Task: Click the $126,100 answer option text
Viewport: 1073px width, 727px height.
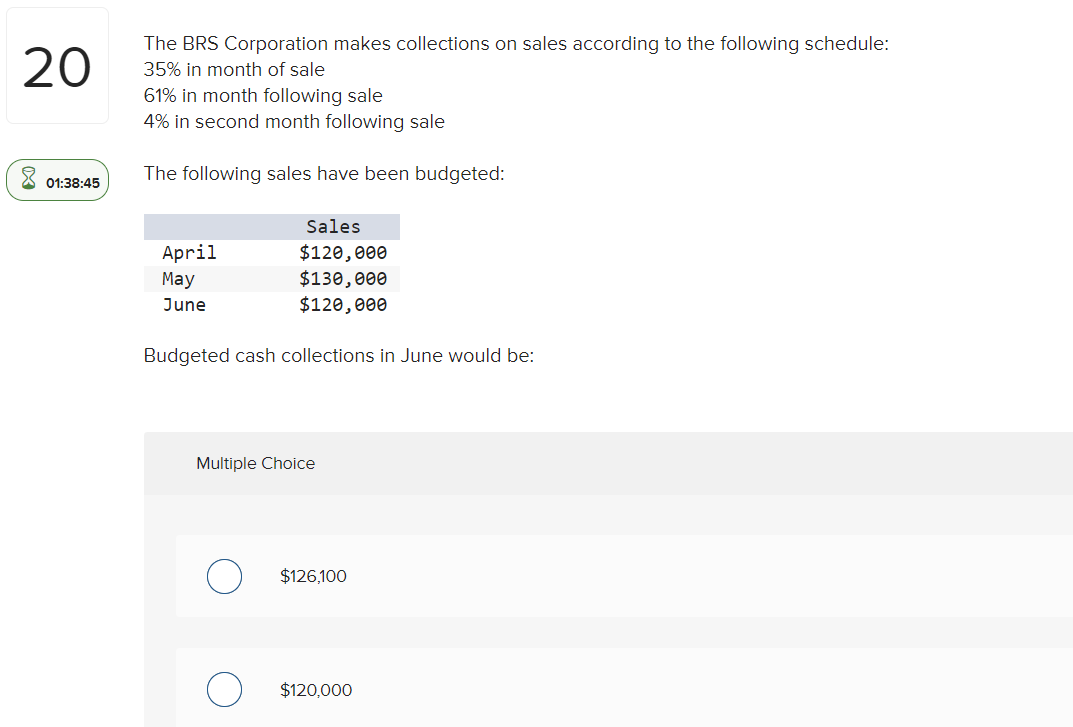Action: click(313, 576)
